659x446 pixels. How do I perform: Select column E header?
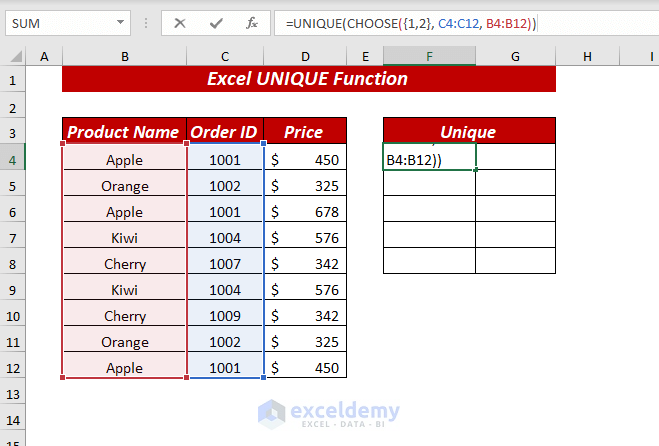[x=365, y=56]
